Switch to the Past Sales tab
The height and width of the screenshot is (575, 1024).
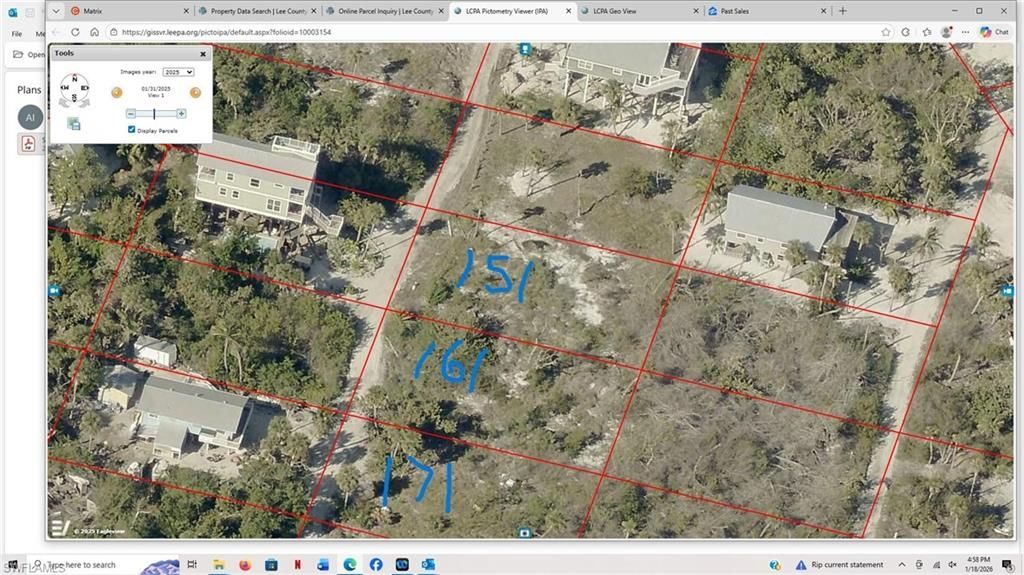click(761, 11)
